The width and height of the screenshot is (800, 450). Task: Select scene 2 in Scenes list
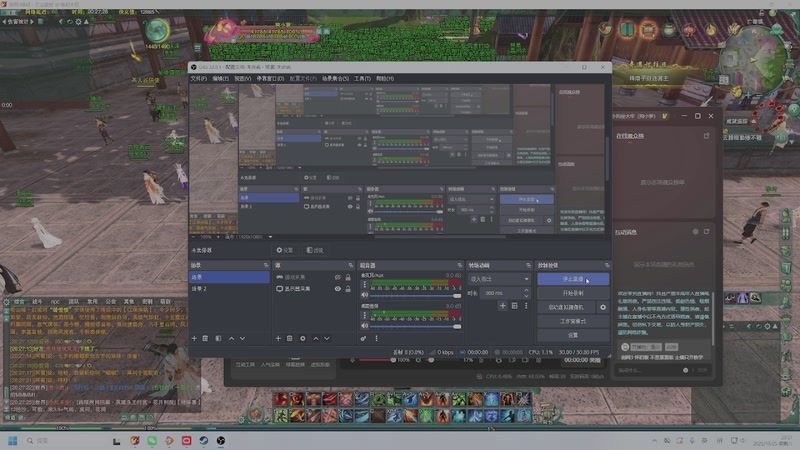tap(229, 289)
